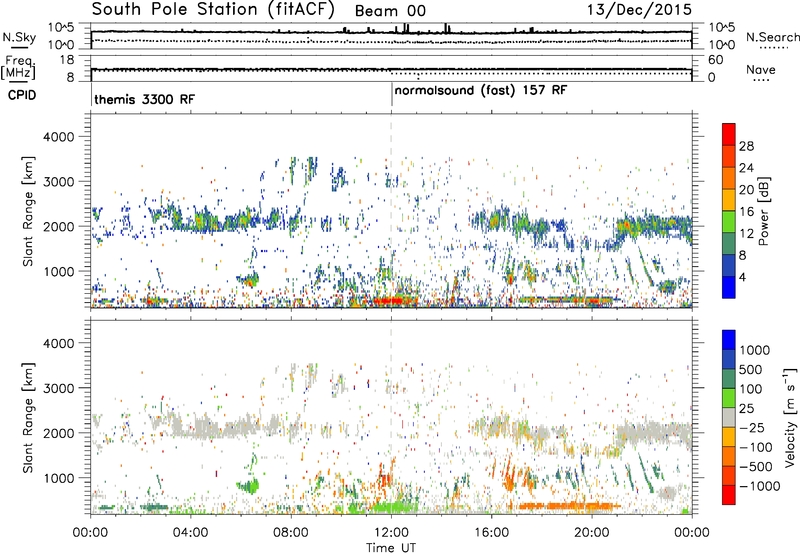
Task: Click the dashed 12:00 marker in power panel
Action: (x=391, y=211)
